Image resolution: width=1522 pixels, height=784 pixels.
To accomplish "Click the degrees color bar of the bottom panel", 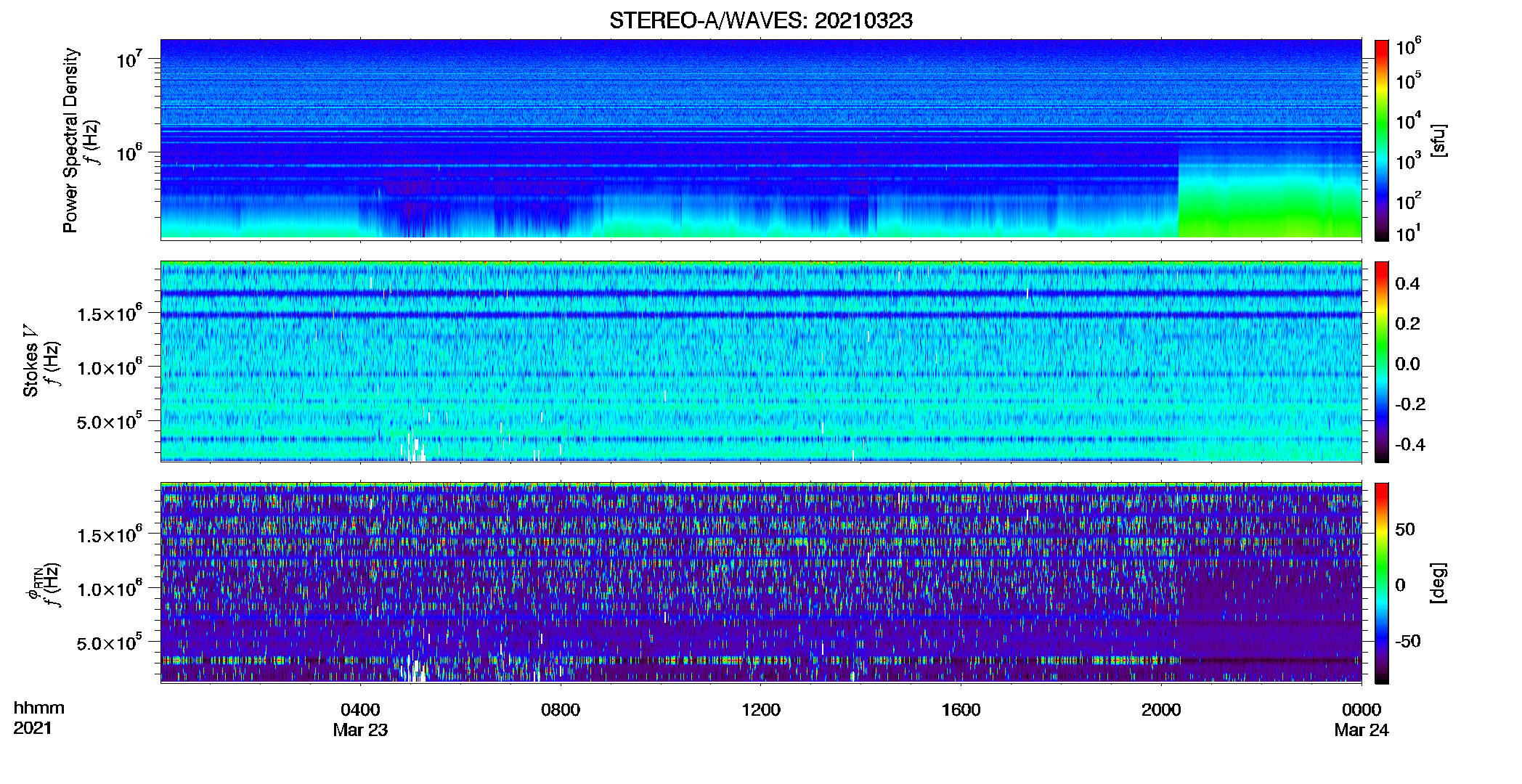I will tap(1381, 583).
